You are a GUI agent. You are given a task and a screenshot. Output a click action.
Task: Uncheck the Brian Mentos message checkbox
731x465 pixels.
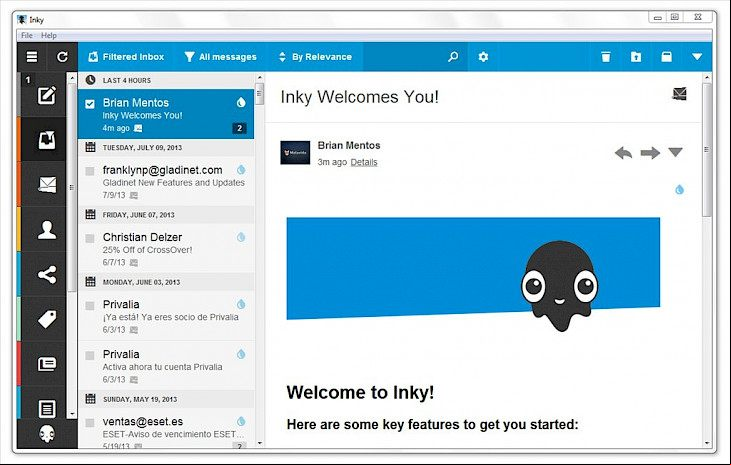tap(90, 104)
